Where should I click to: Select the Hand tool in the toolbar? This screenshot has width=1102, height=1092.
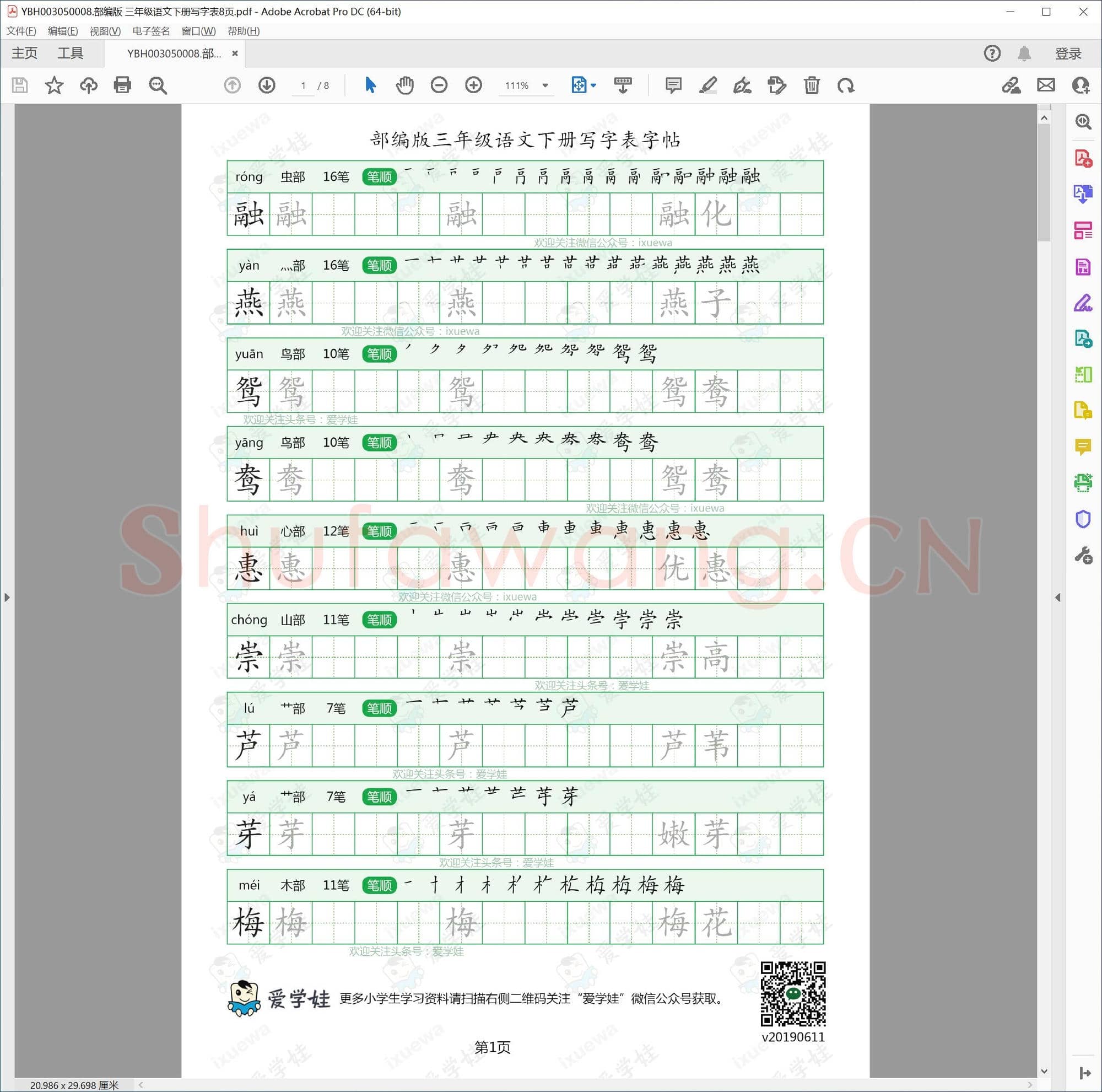click(404, 85)
